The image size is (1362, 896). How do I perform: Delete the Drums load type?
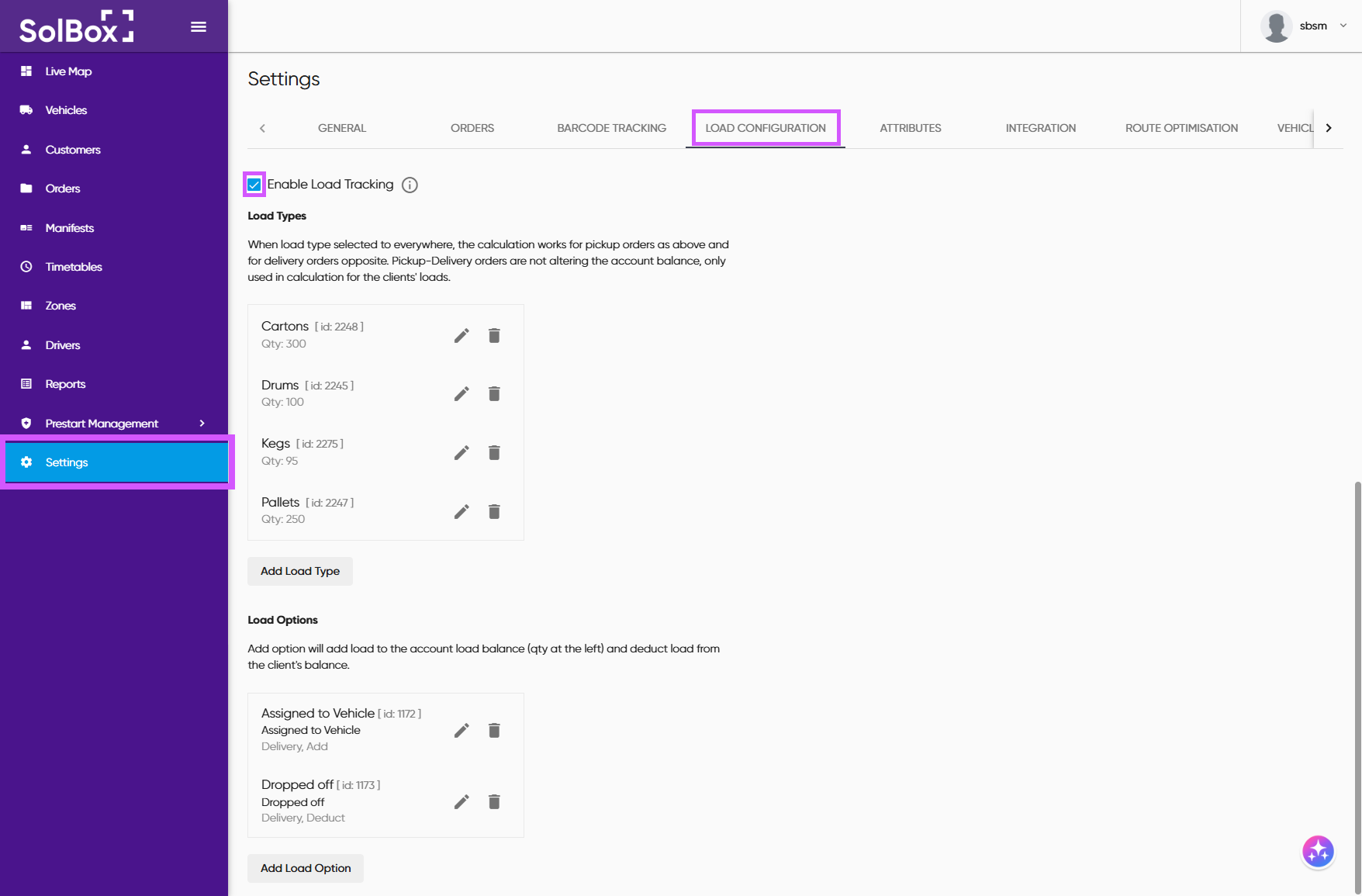[494, 394]
